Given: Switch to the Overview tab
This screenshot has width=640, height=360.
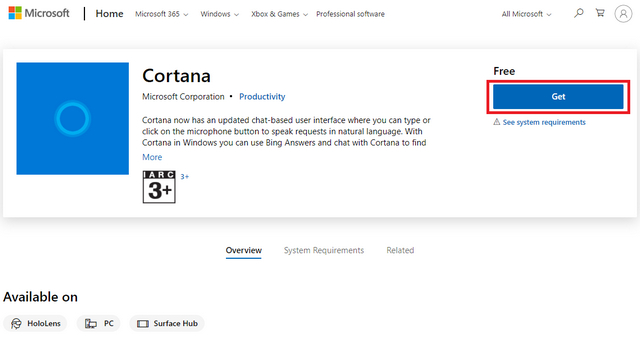Looking at the screenshot, I should pyautogui.click(x=244, y=250).
